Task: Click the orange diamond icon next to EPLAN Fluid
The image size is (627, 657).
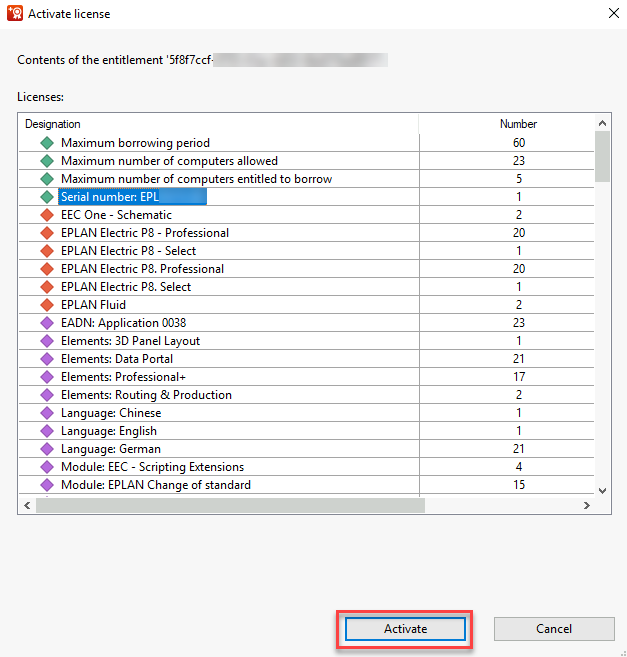Action: 46,305
